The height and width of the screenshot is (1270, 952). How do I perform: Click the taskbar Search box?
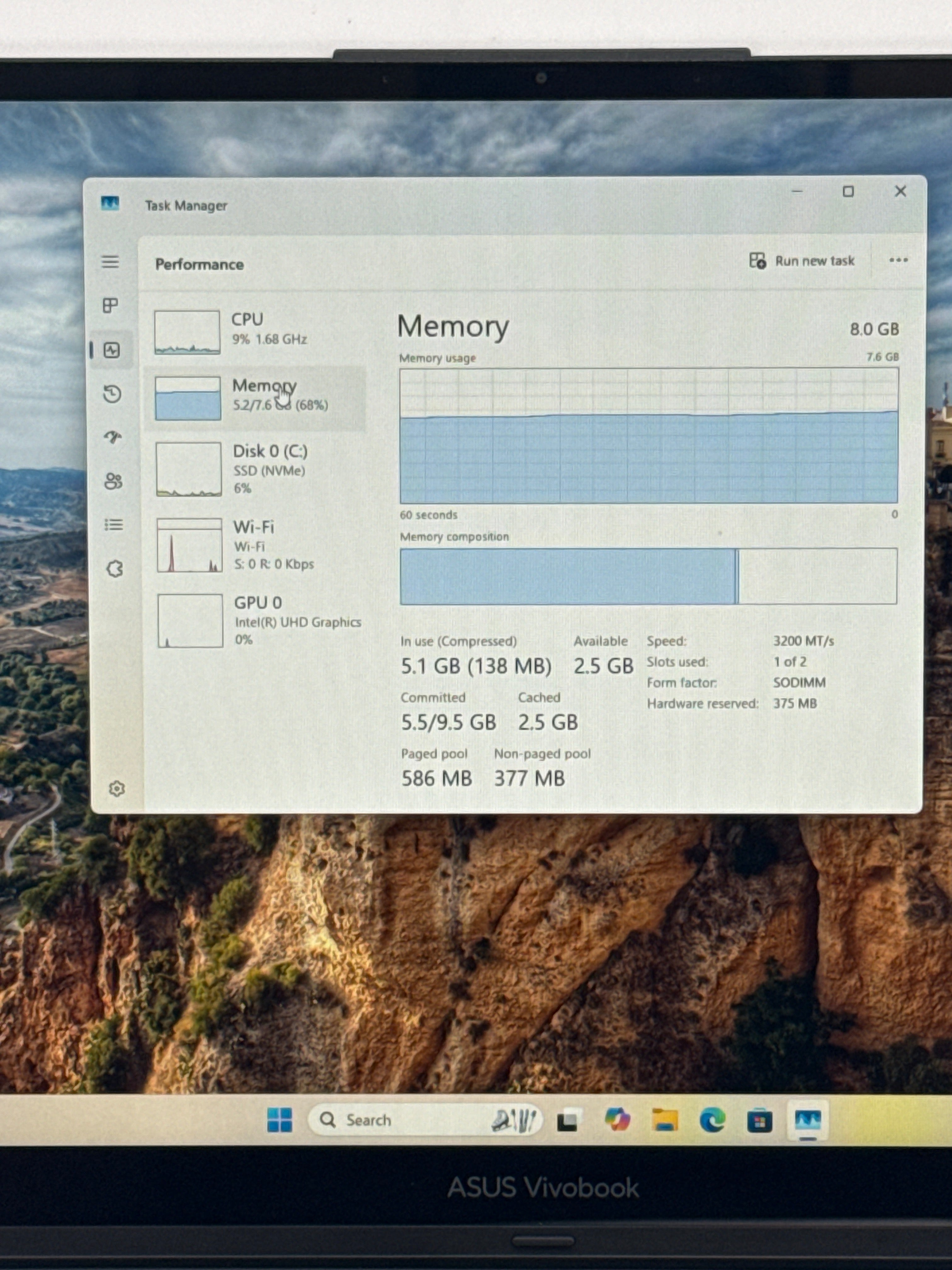point(425,1119)
